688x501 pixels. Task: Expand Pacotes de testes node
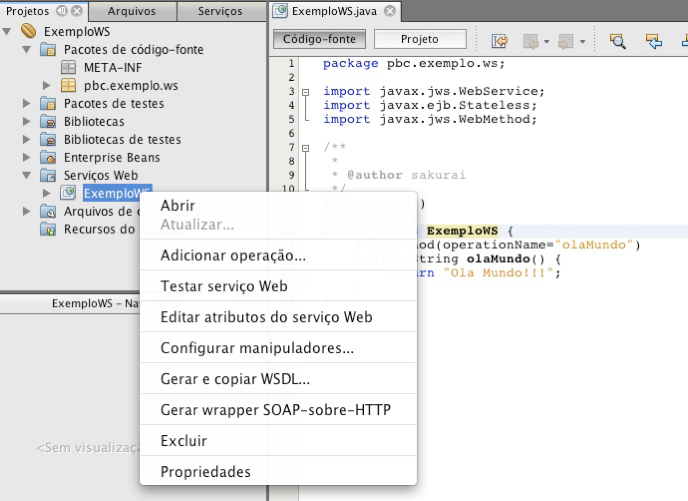pos(26,104)
